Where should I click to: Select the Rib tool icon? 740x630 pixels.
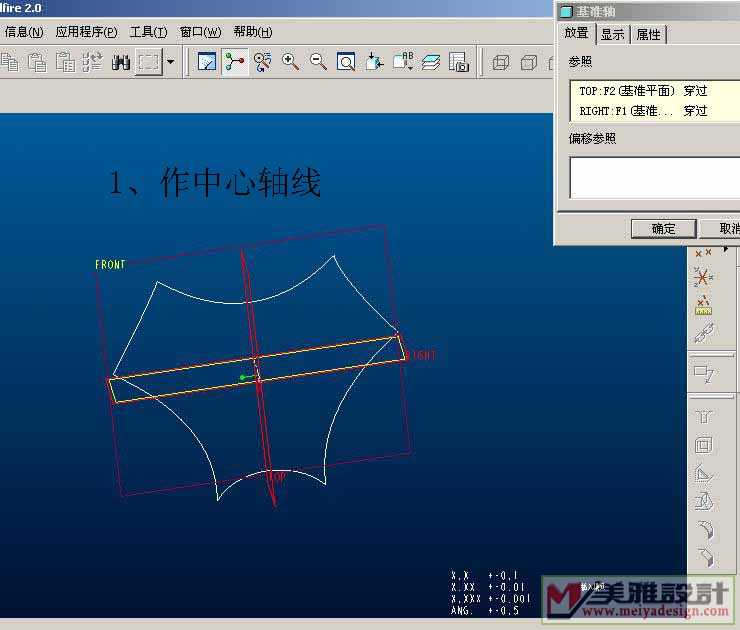704,473
